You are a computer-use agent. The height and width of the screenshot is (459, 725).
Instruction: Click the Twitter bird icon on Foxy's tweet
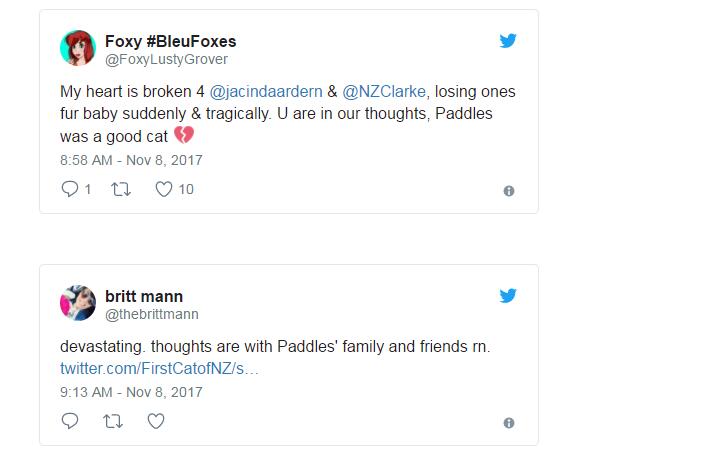(508, 41)
